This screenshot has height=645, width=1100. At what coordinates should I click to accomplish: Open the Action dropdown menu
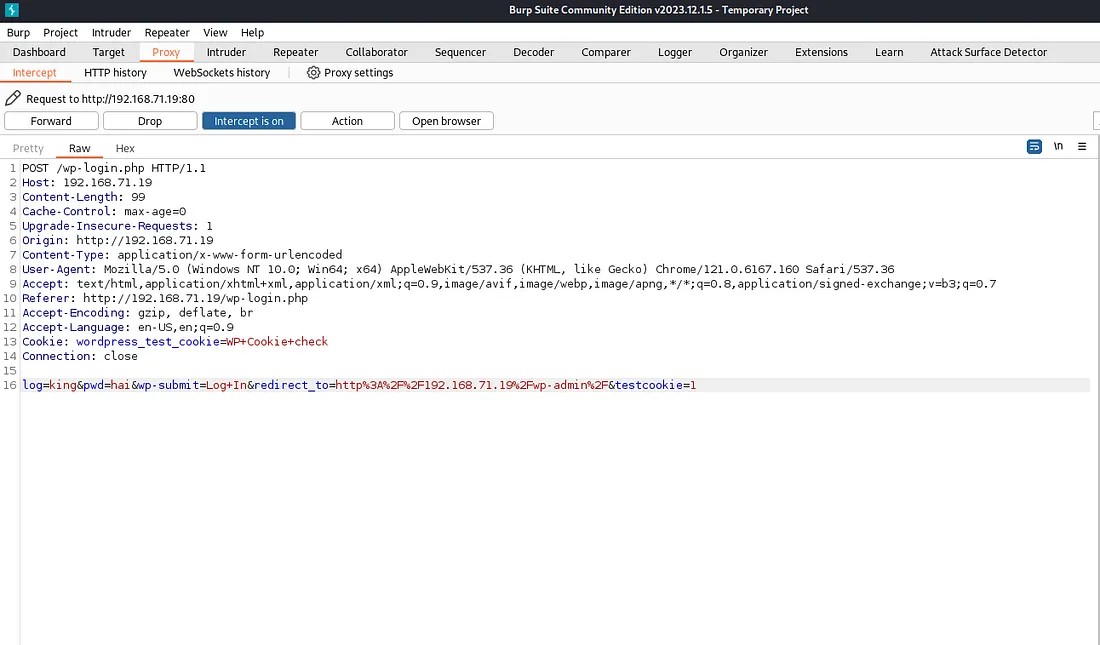click(347, 121)
